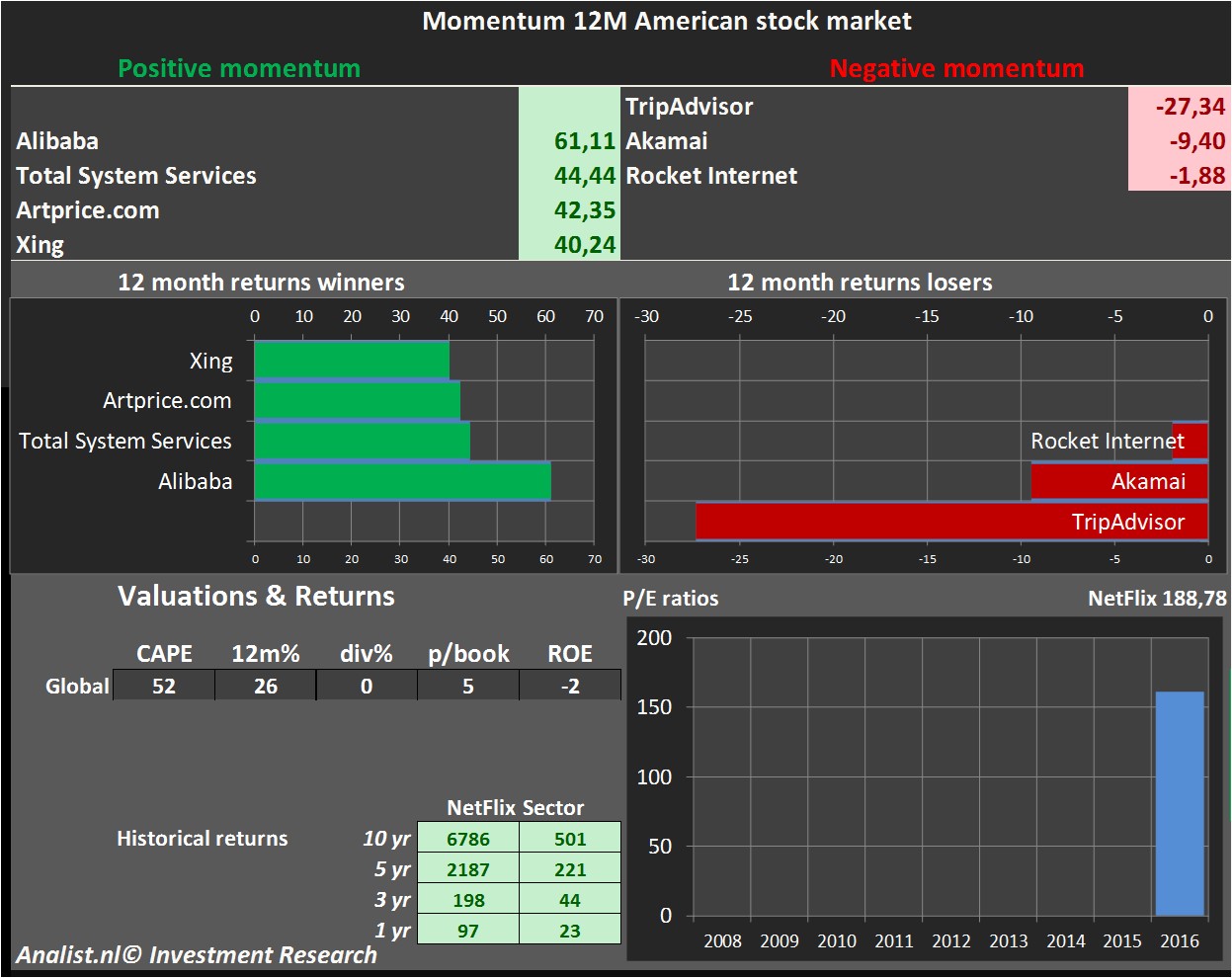Click the p/book cell showing 5
The image size is (1232, 978).
point(467,686)
